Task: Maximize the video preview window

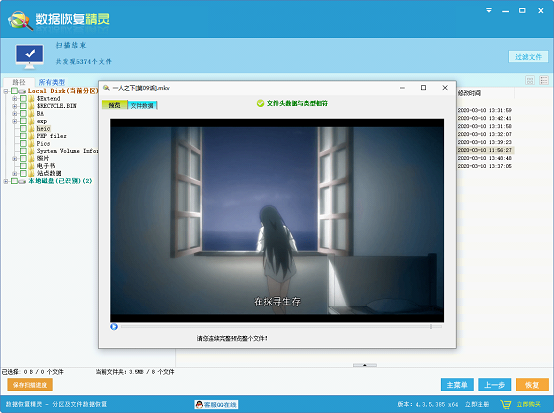Action: click(x=423, y=88)
